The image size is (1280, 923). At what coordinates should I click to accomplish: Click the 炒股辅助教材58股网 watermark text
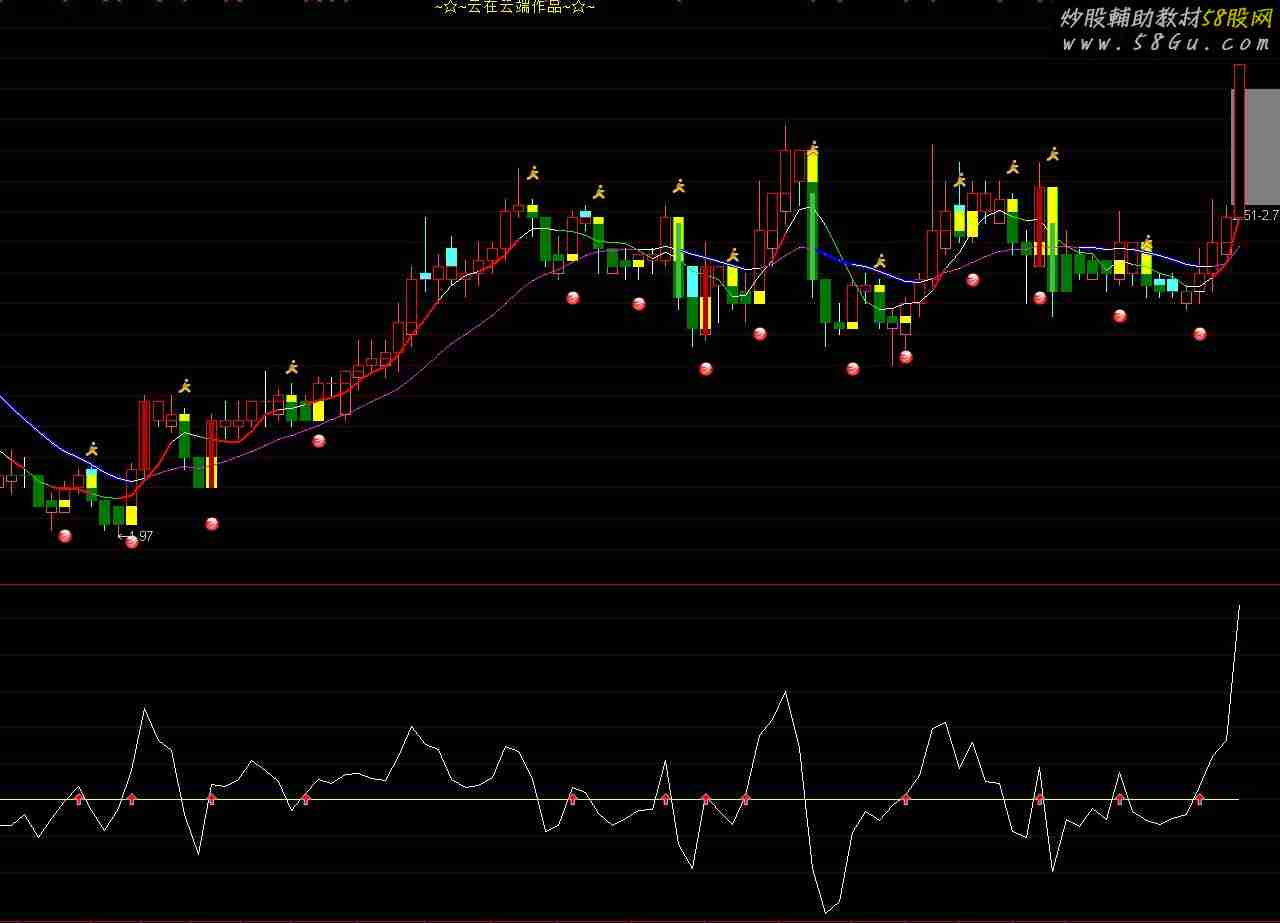(x=1165, y=18)
